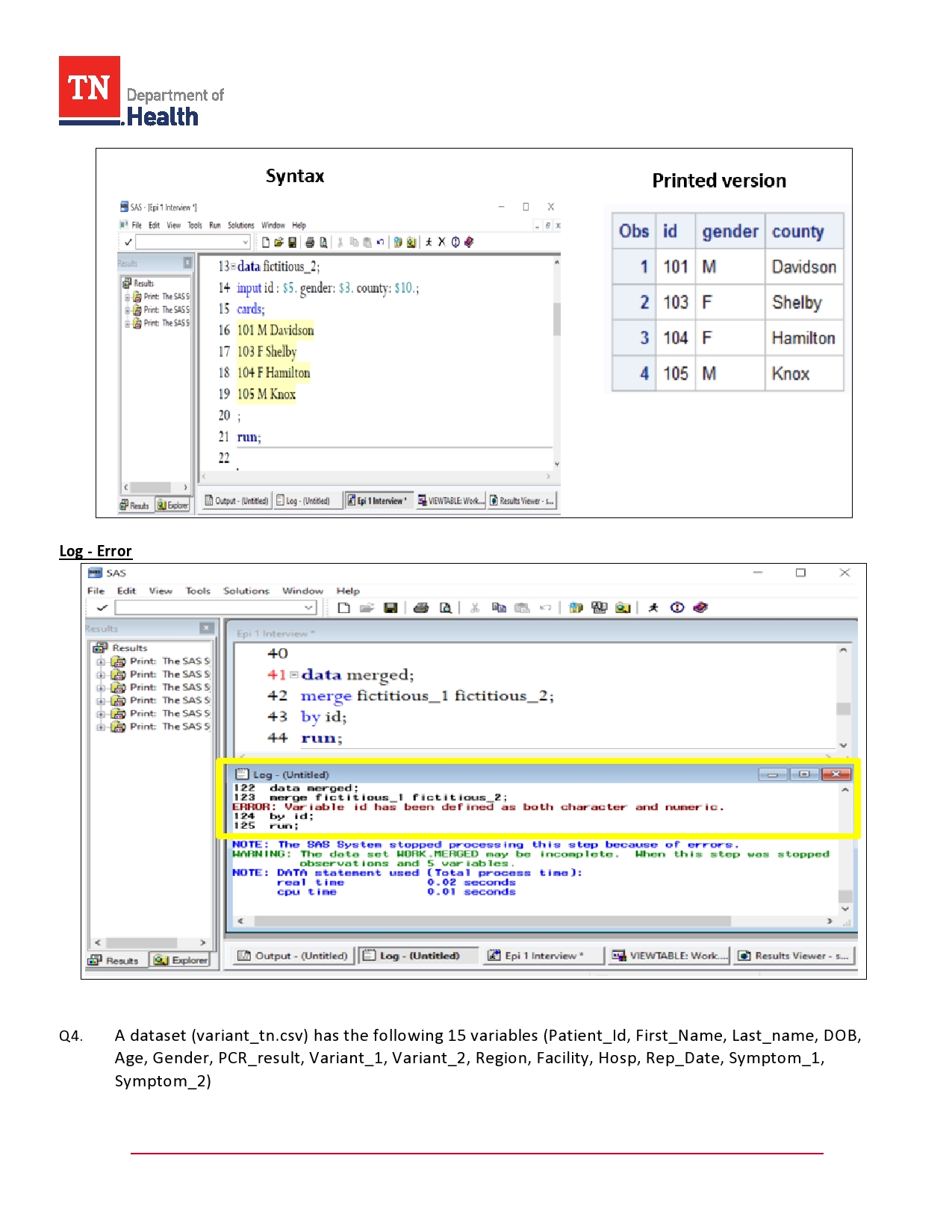Image resolution: width=952 pixels, height=1232 pixels.
Task: Click Open icon in Log-Error SAS window toolbar
Action: [367, 608]
